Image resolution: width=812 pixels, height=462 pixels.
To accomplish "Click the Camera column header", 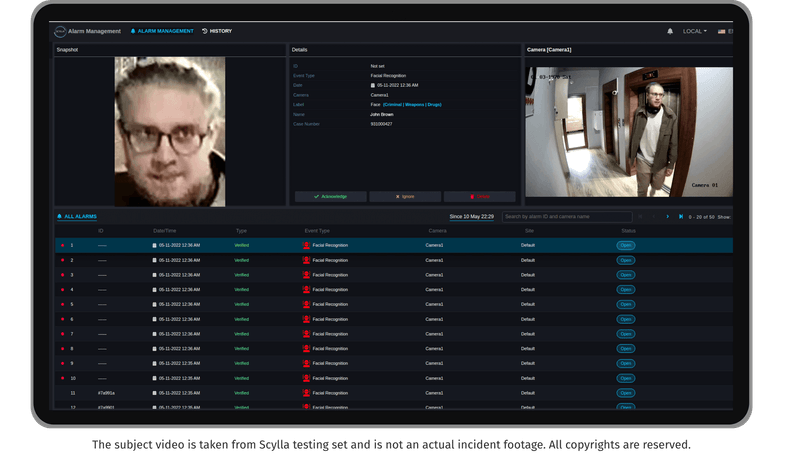I will click(x=438, y=231).
